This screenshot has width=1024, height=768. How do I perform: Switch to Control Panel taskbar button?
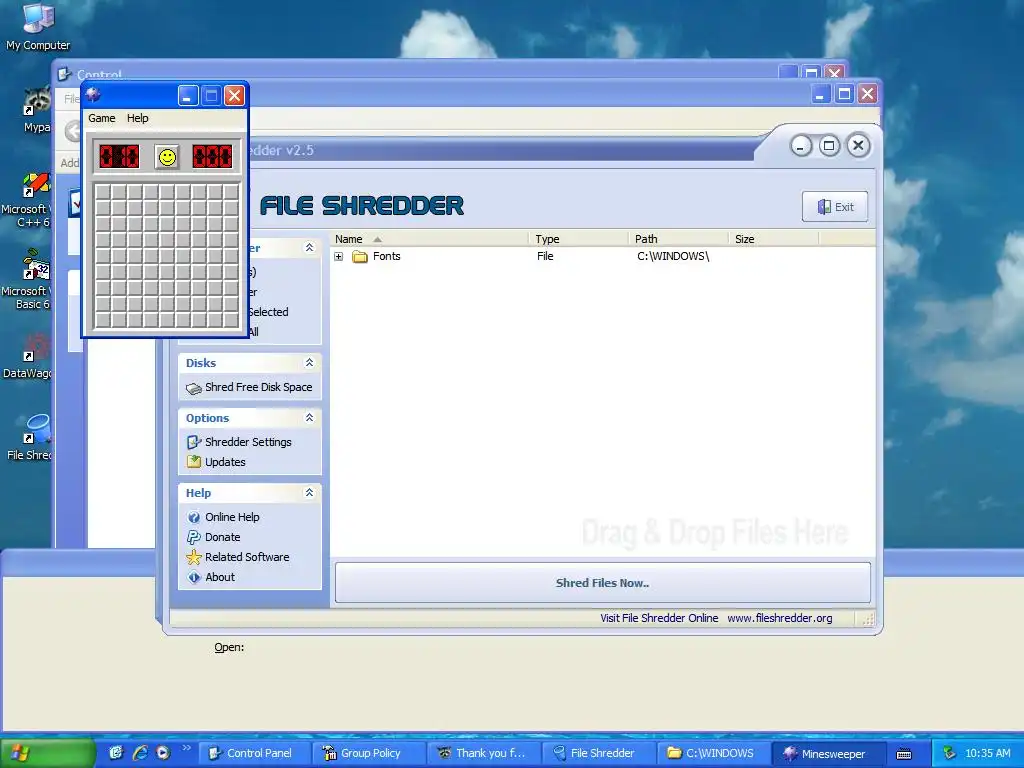(254, 753)
